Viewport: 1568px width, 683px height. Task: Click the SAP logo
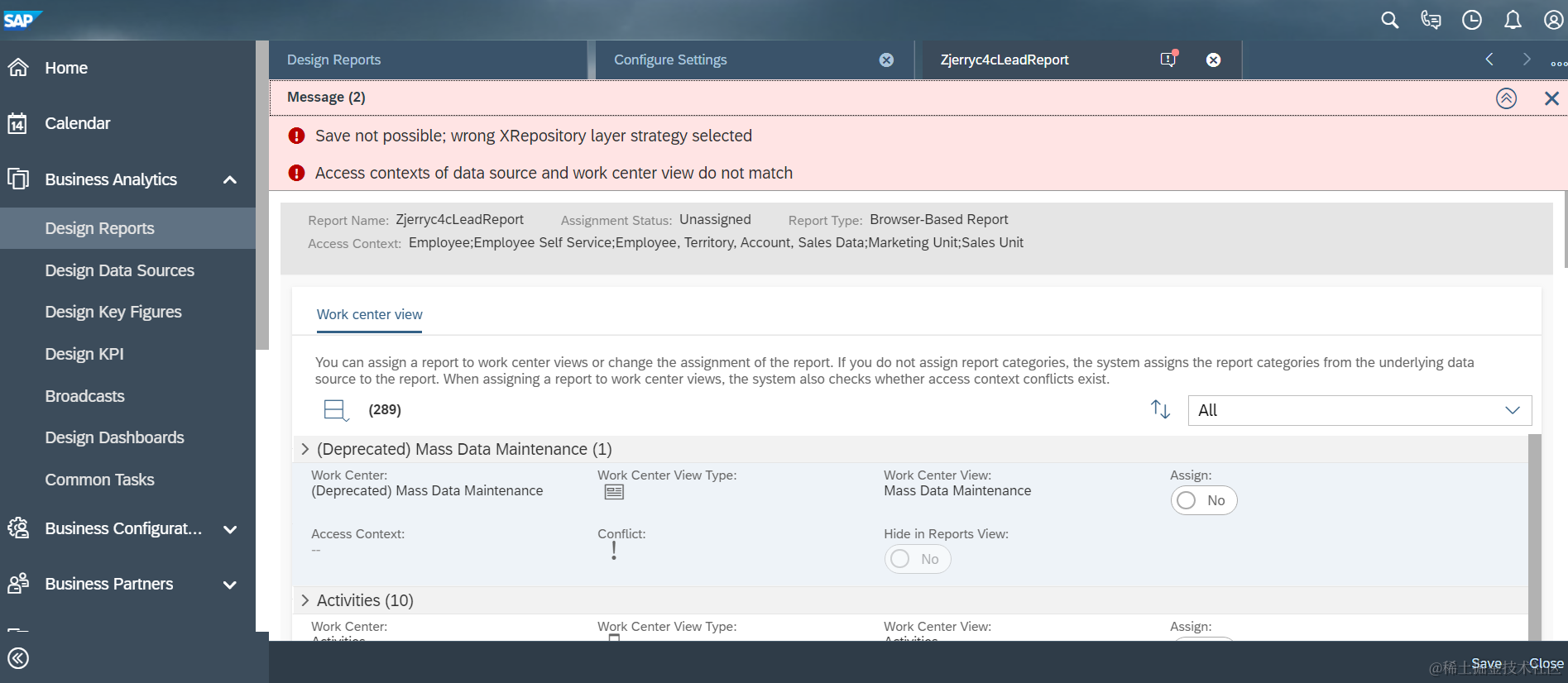22,20
